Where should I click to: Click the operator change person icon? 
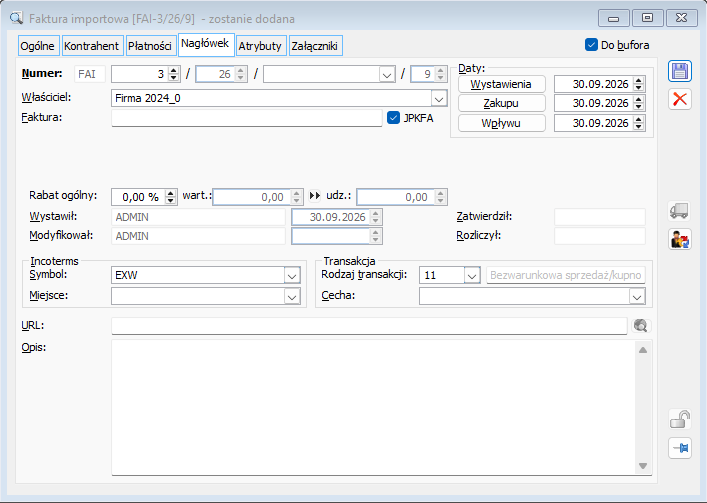(x=679, y=239)
